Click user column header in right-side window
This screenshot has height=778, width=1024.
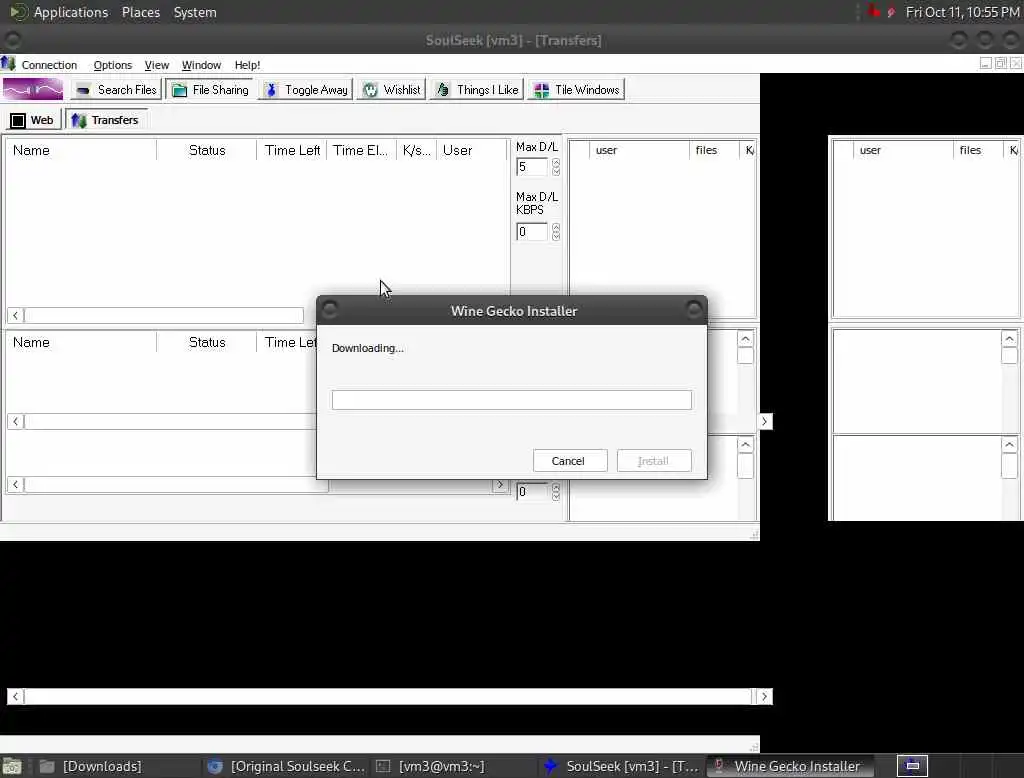coord(903,150)
